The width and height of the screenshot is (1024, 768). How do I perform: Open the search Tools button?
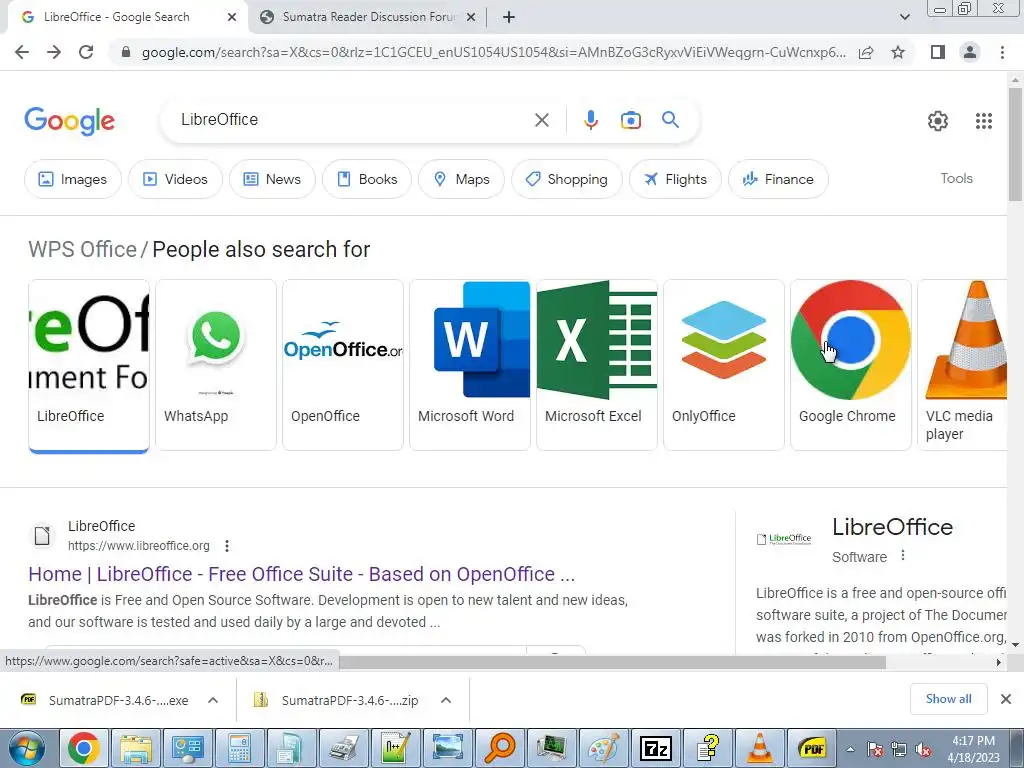956,178
